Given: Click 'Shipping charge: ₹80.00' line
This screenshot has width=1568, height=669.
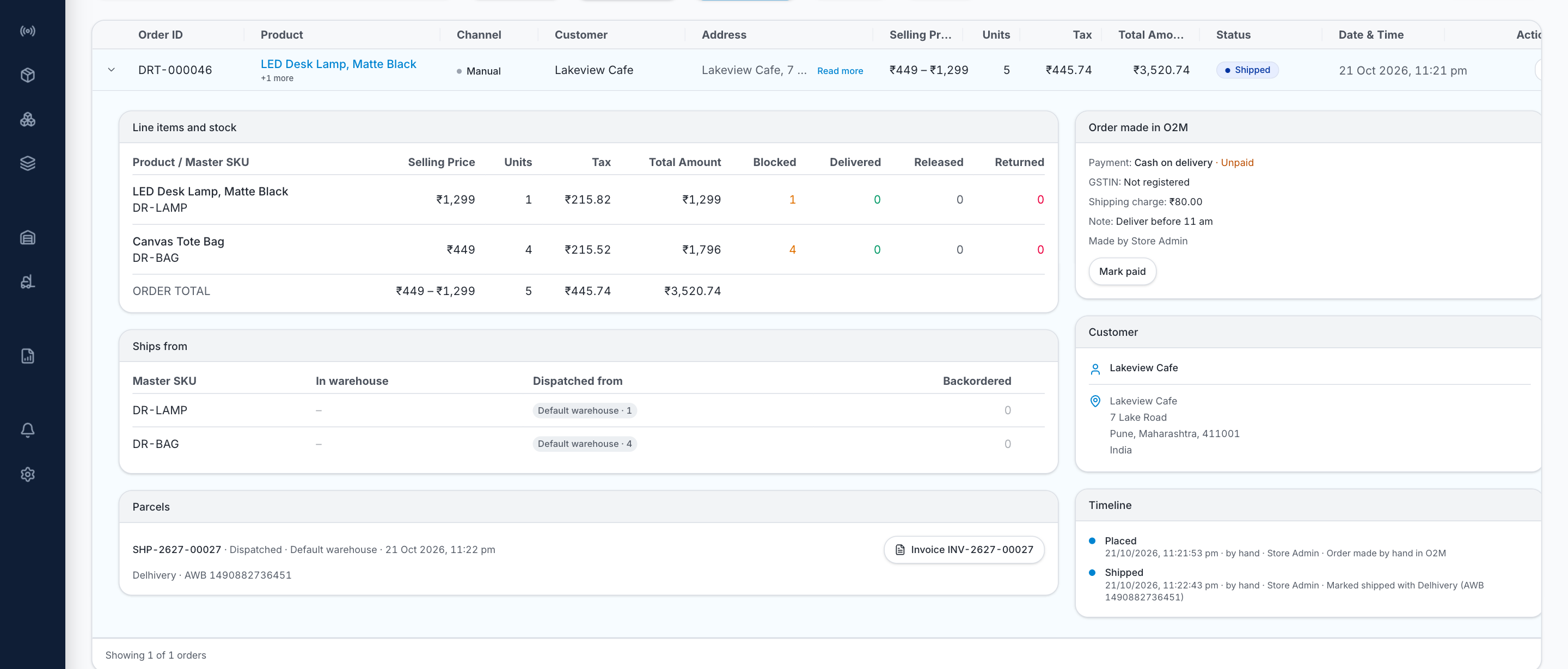Looking at the screenshot, I should pos(1145,201).
